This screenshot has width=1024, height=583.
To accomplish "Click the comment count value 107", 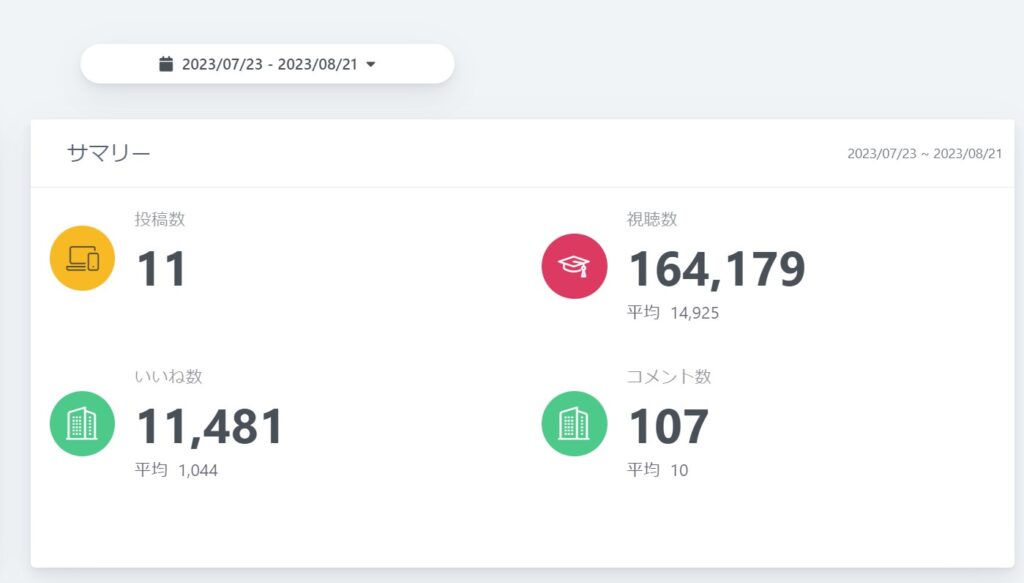I will coord(668,427).
